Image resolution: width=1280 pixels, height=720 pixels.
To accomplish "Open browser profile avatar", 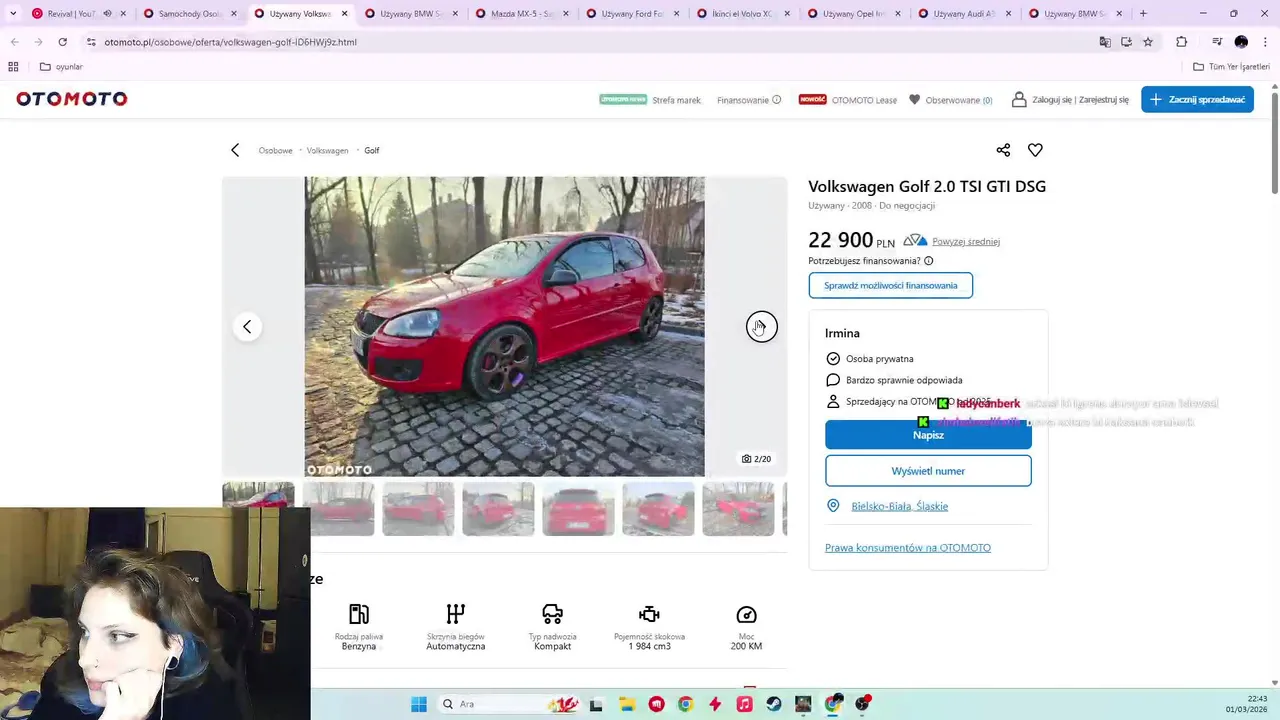I will (1241, 42).
